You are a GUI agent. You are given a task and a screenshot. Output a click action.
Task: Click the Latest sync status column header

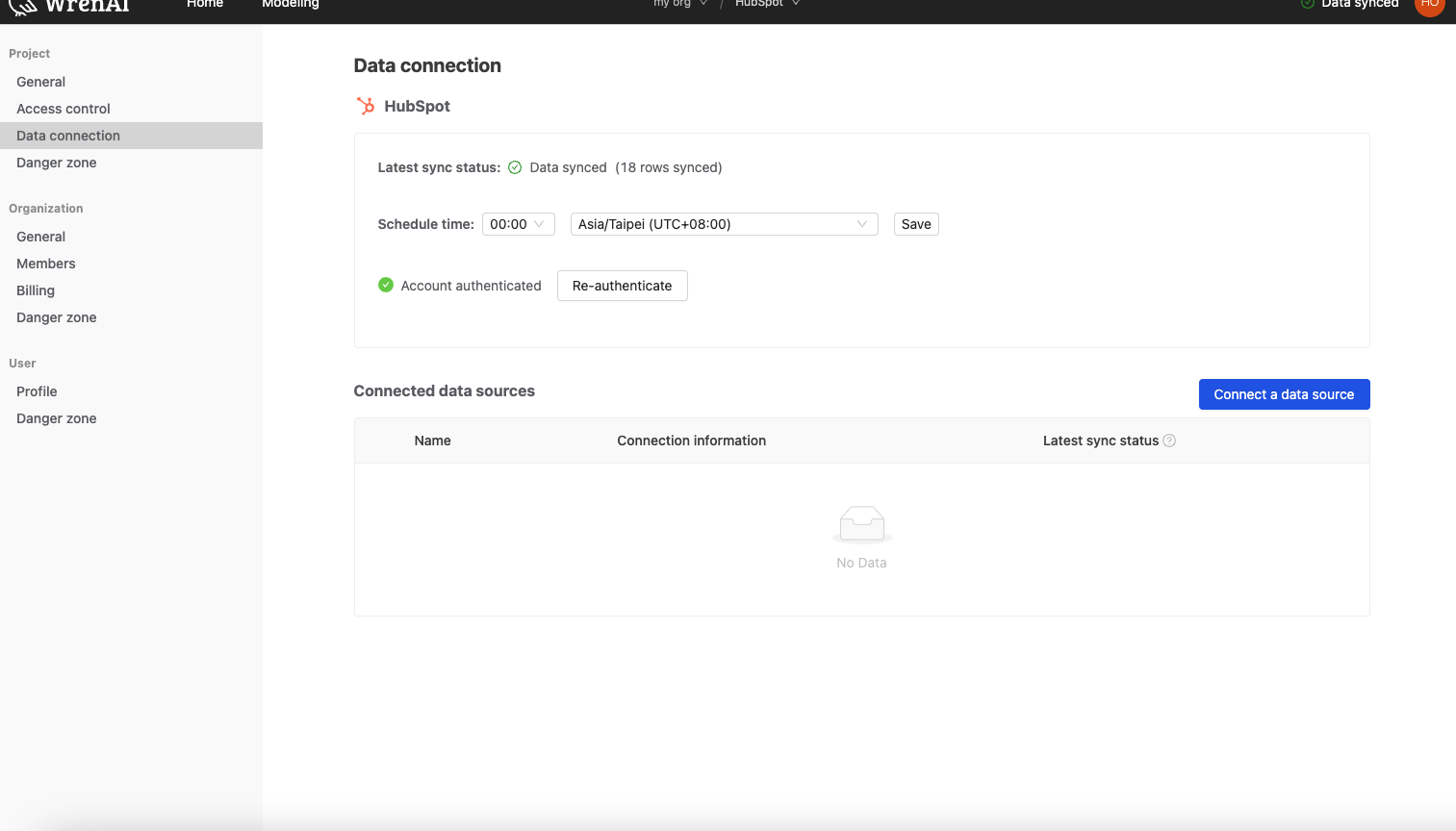point(1101,441)
